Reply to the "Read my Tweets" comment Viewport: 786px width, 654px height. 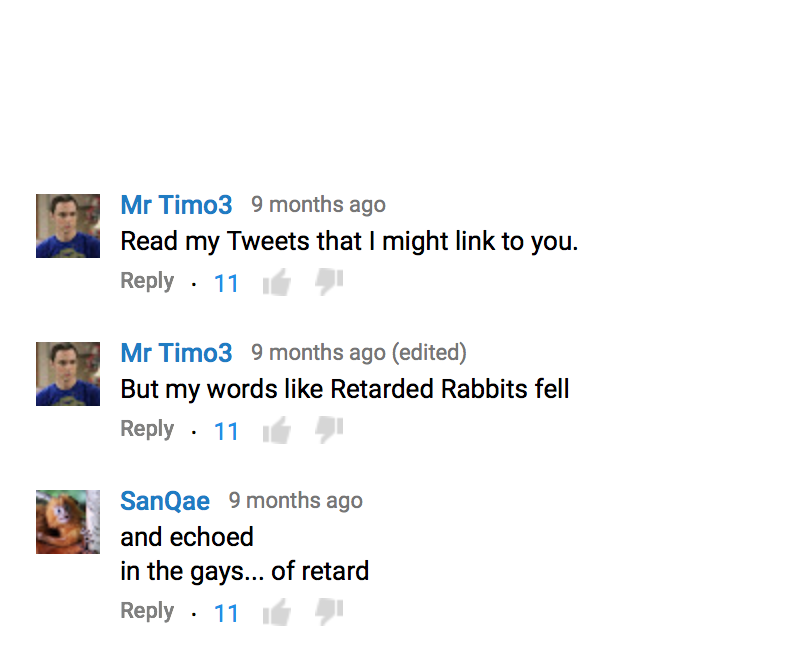147,281
